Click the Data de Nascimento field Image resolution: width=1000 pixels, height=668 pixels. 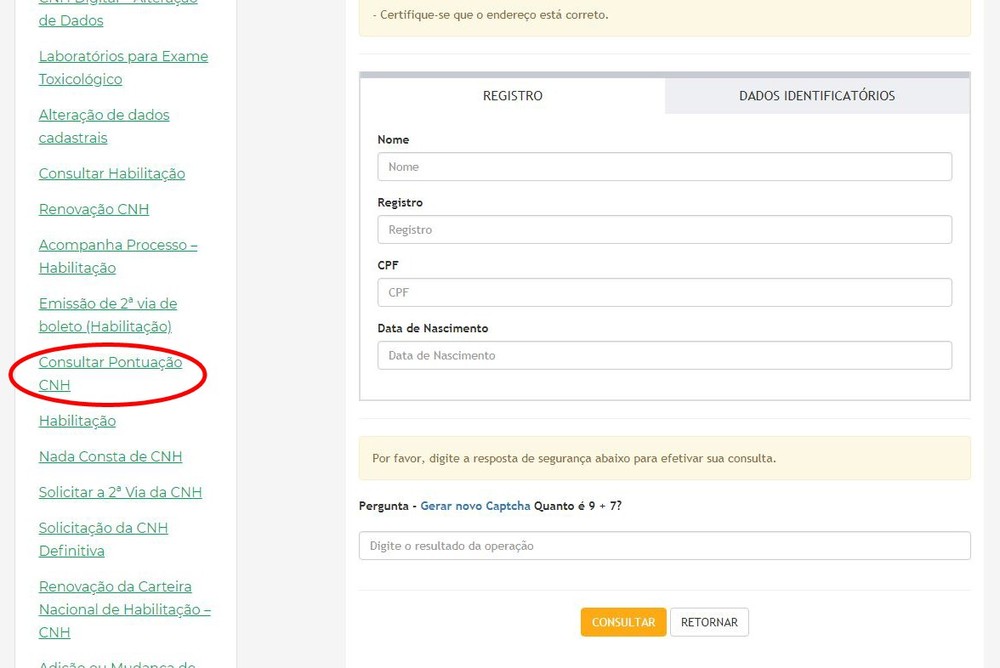click(x=663, y=355)
